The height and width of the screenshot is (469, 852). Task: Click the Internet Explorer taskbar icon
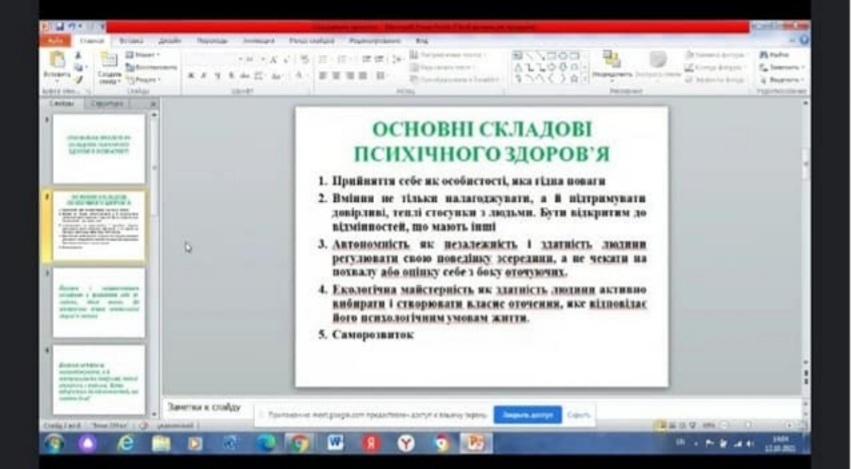pyautogui.click(x=125, y=442)
